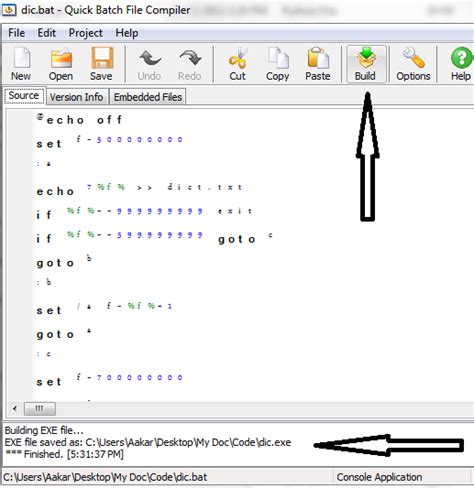Click the dic.bat path in status bar

tap(105, 477)
